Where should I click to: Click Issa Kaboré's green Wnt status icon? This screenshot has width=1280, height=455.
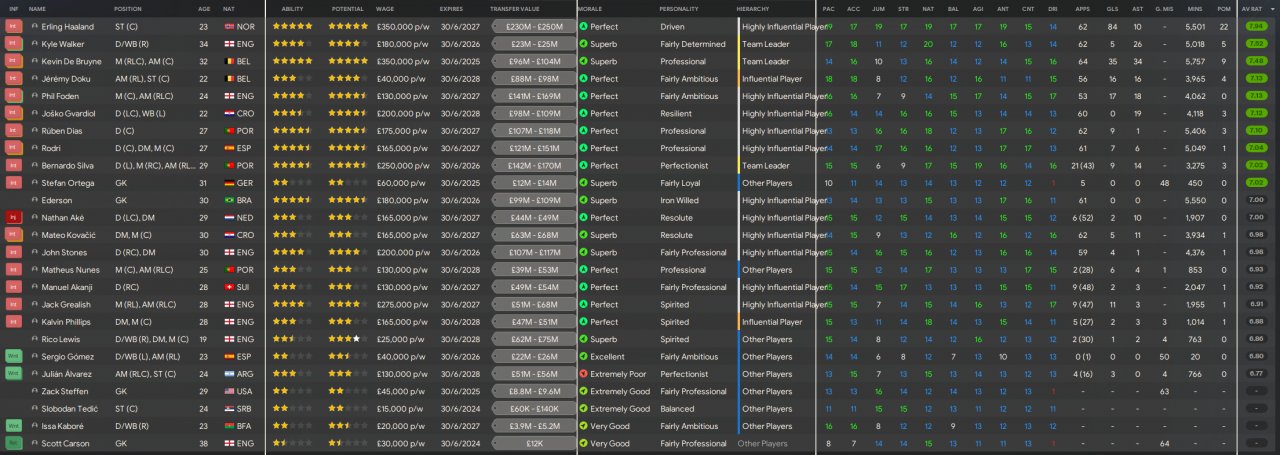pyautogui.click(x=13, y=426)
